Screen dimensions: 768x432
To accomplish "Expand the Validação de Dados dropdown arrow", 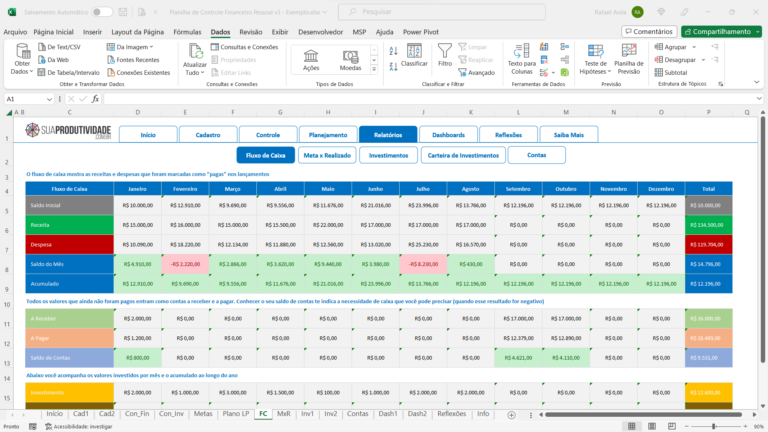I will click(x=553, y=72).
